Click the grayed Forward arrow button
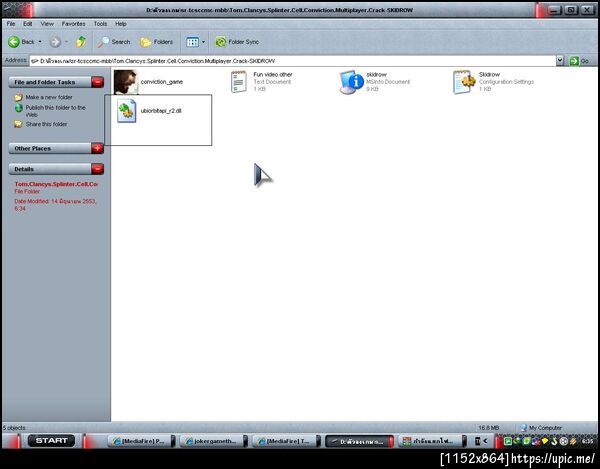The width and height of the screenshot is (600, 469). coord(55,42)
